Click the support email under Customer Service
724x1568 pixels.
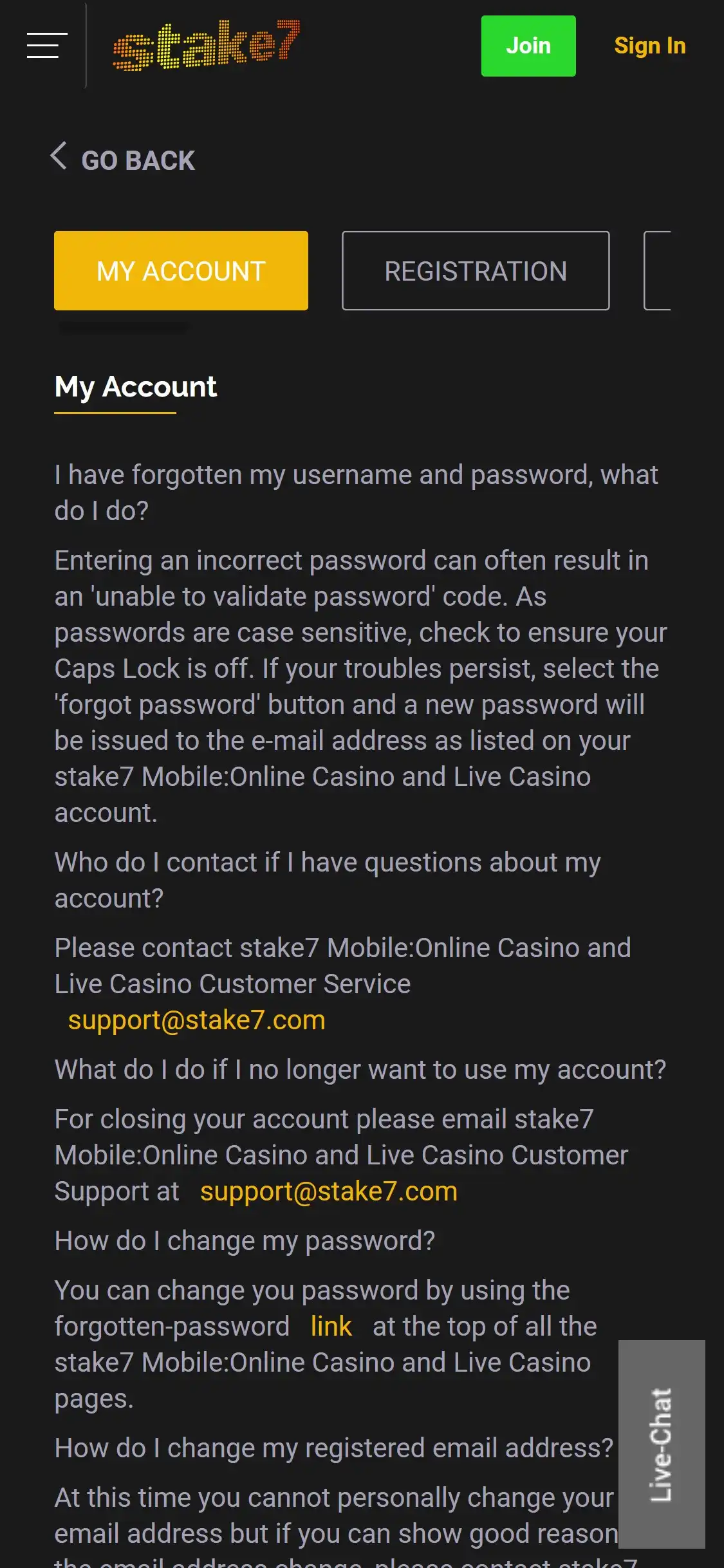[196, 1020]
